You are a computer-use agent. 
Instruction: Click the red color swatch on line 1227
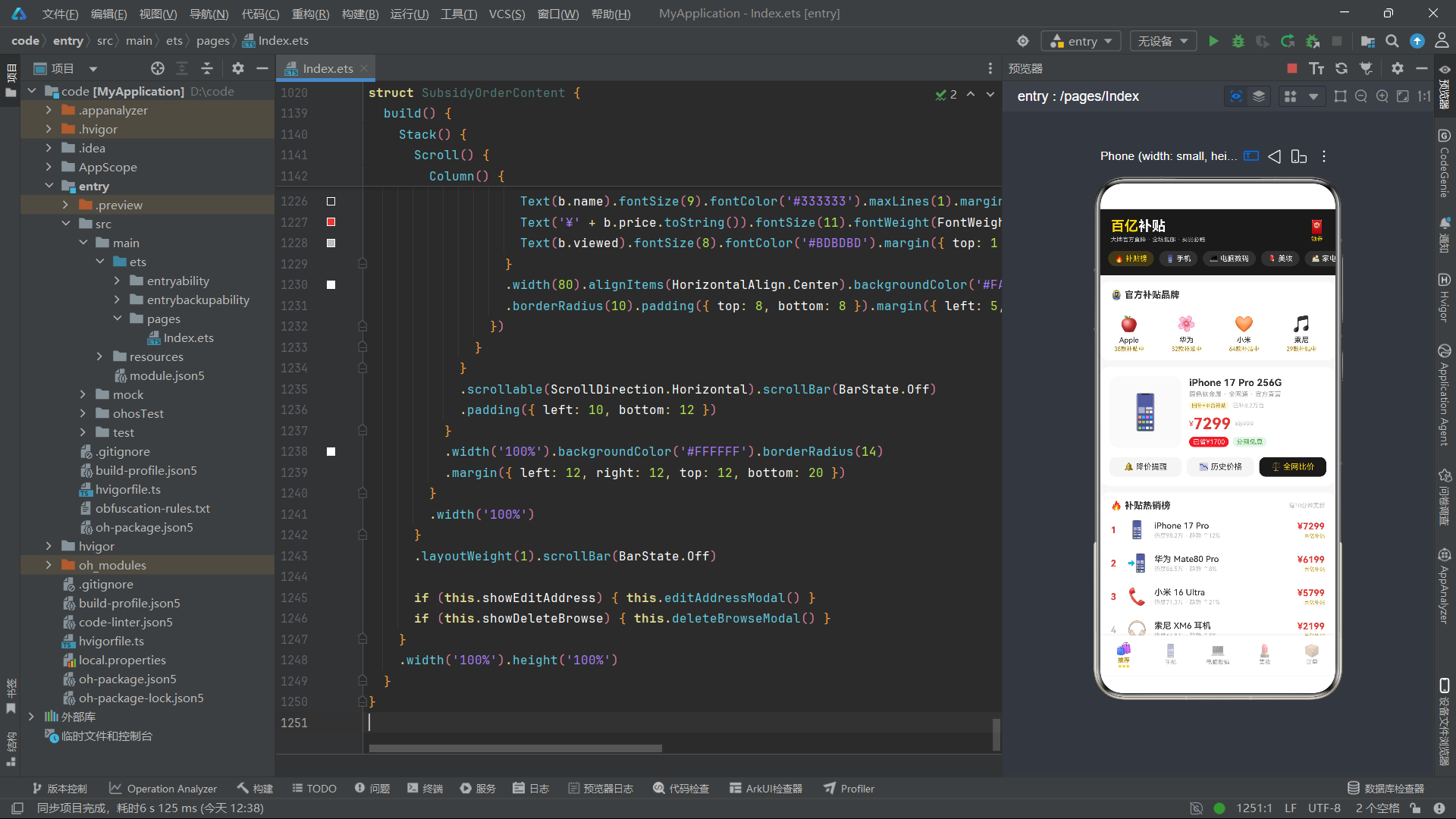point(331,222)
